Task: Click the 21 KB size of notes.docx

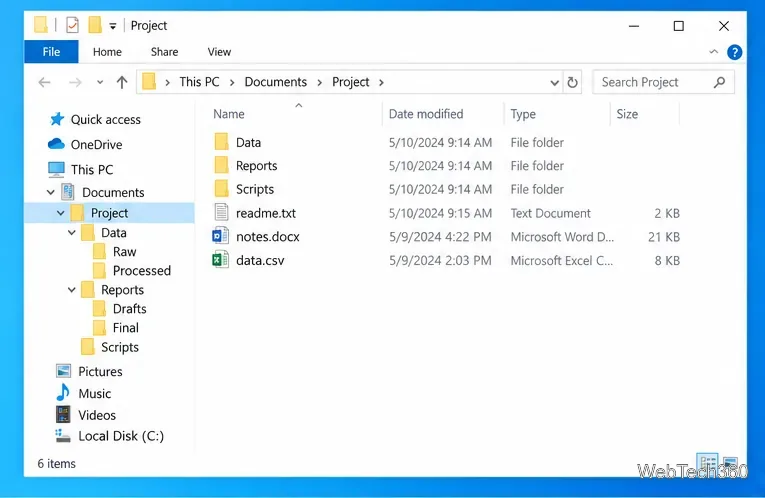Action: pos(664,237)
